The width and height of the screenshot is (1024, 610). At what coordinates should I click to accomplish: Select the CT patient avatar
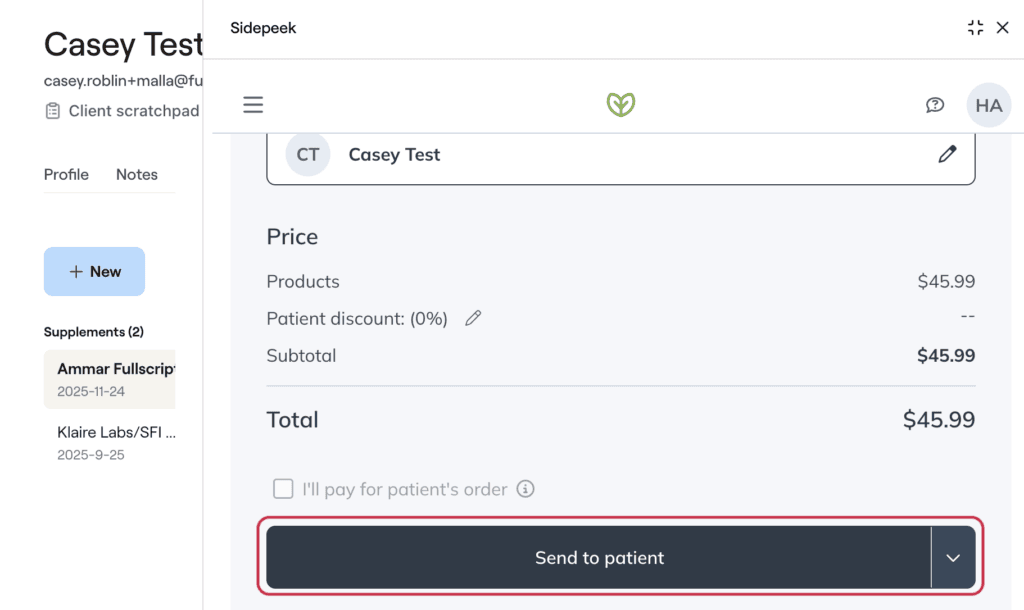(x=308, y=154)
